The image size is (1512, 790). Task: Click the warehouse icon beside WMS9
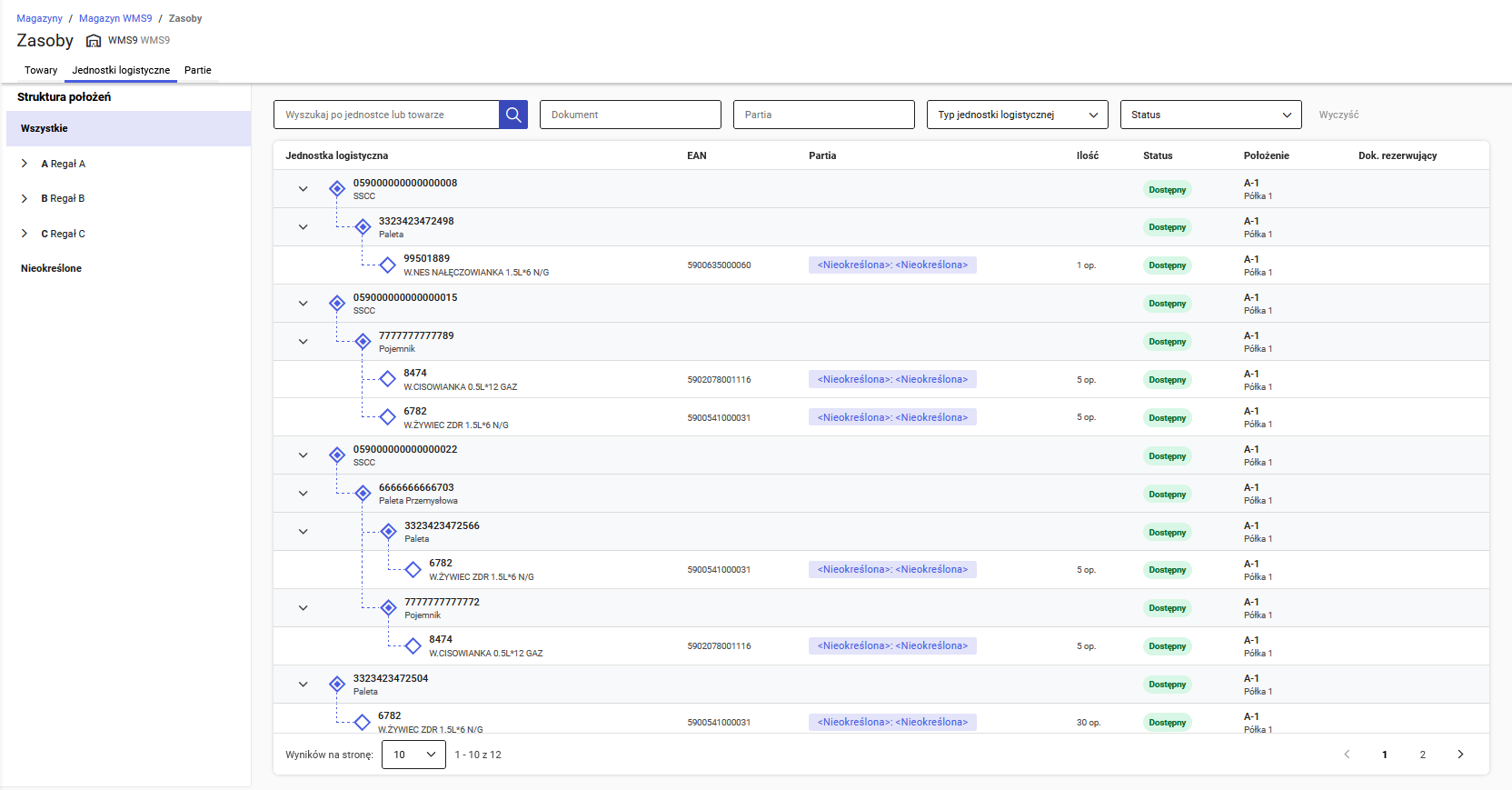coord(94,41)
